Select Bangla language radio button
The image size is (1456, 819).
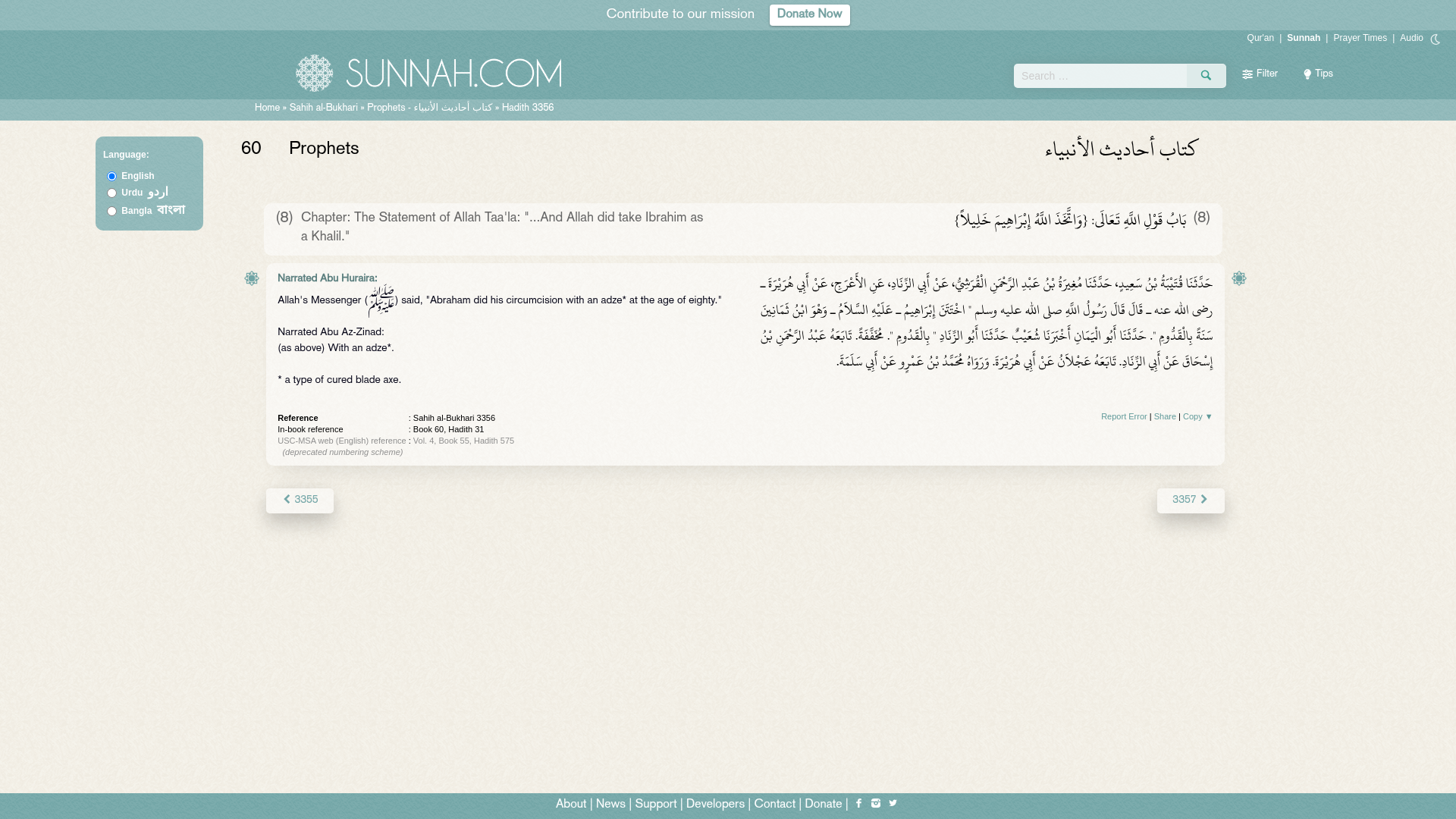point(111,212)
